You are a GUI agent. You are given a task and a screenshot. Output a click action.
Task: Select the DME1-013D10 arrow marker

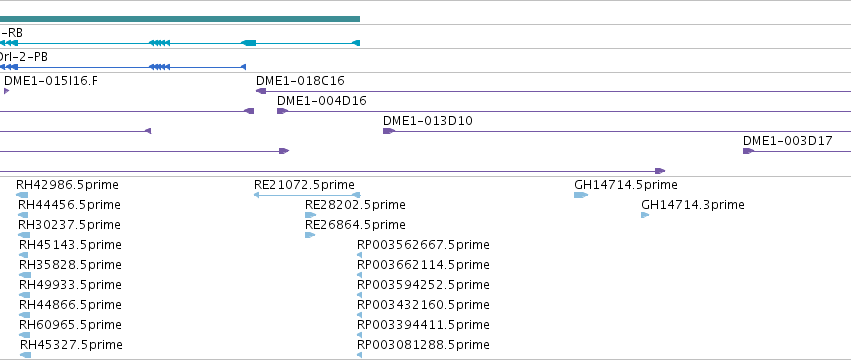point(389,131)
